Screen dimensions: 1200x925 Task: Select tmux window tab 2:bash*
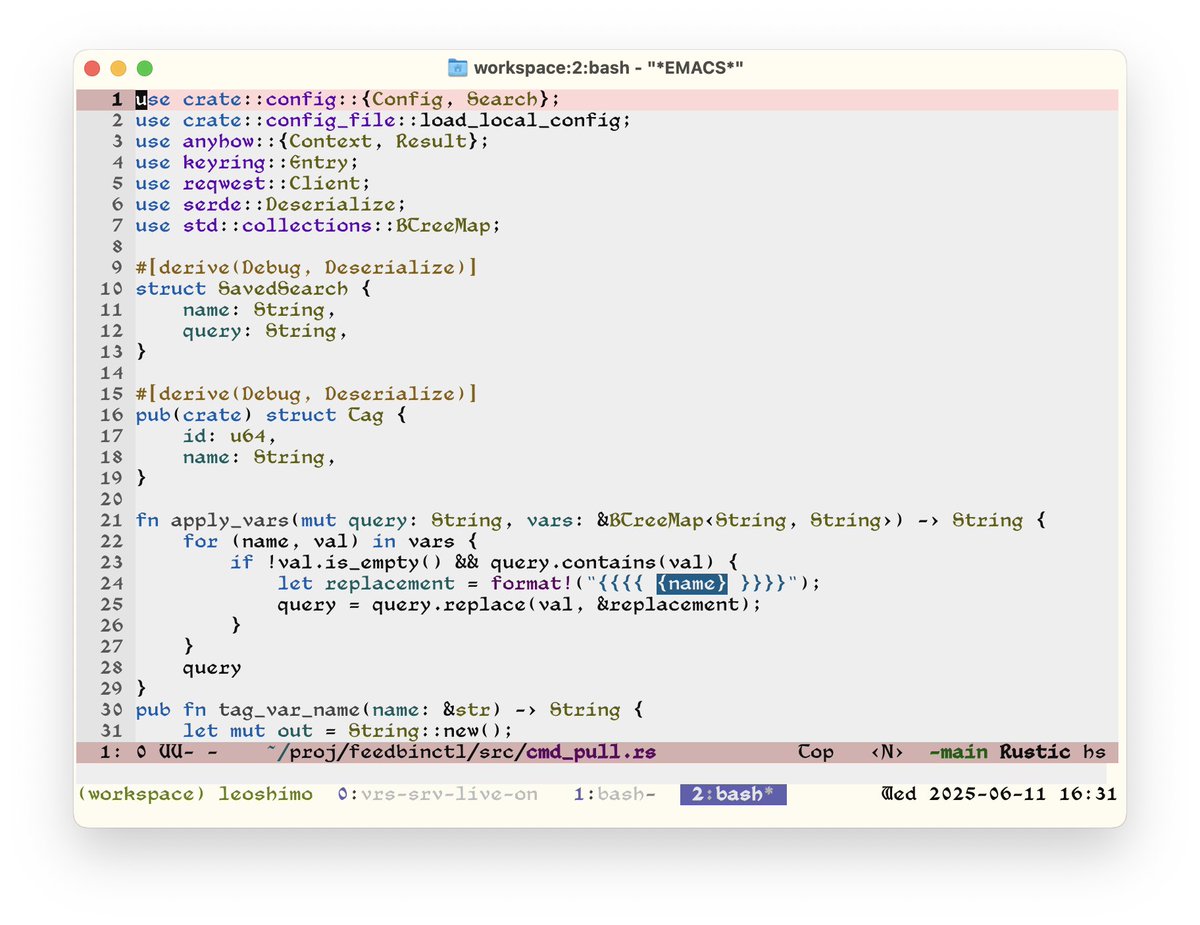click(x=732, y=794)
